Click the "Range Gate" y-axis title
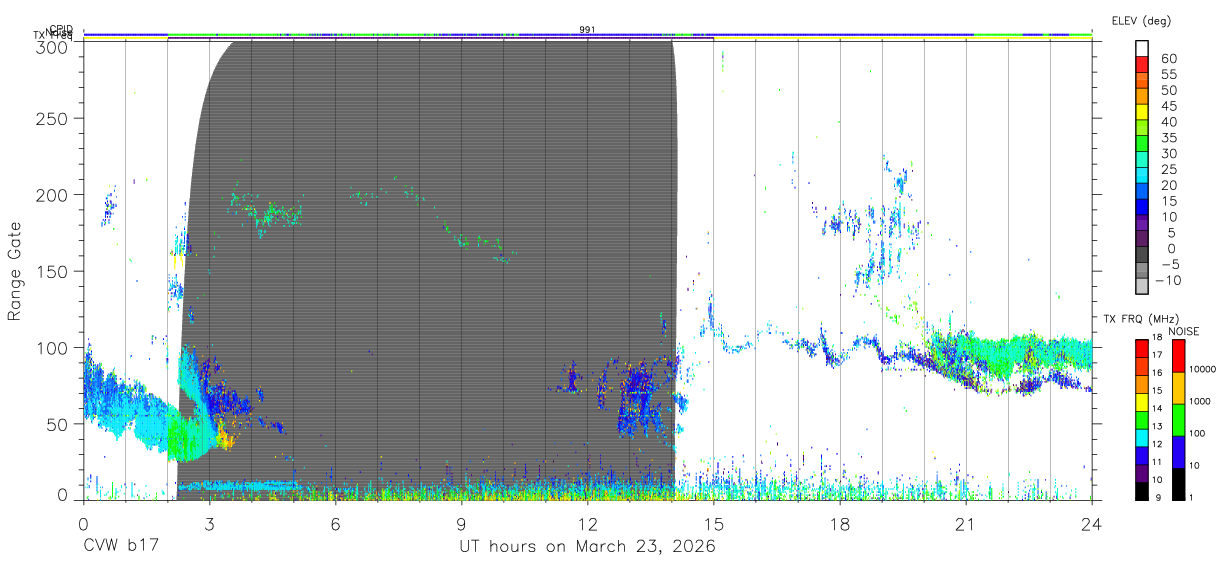This screenshot has height=567, width=1228. 15,271
